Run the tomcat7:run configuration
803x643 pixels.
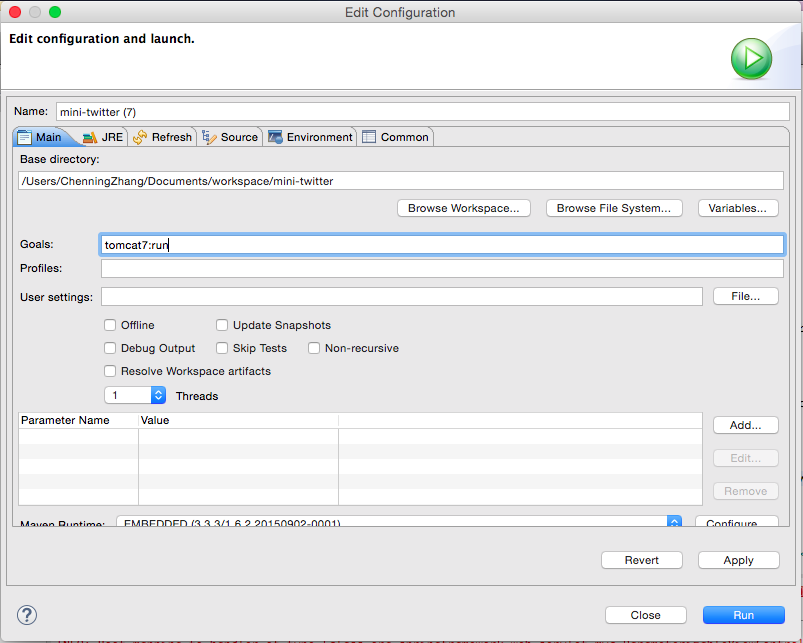[x=744, y=615]
